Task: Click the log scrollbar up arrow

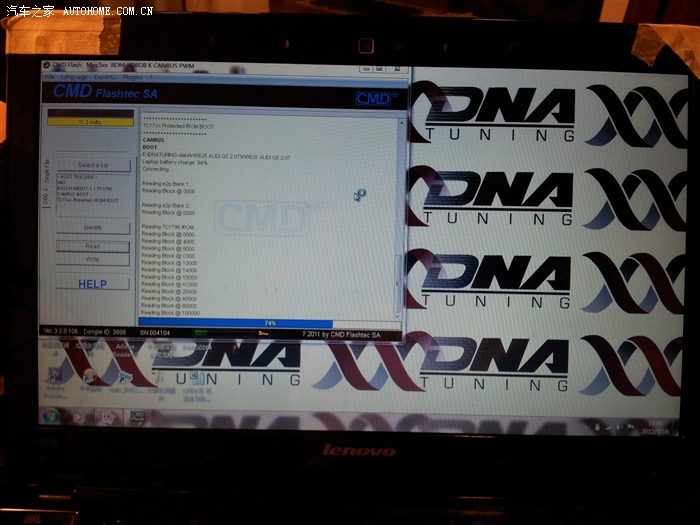Action: click(401, 122)
